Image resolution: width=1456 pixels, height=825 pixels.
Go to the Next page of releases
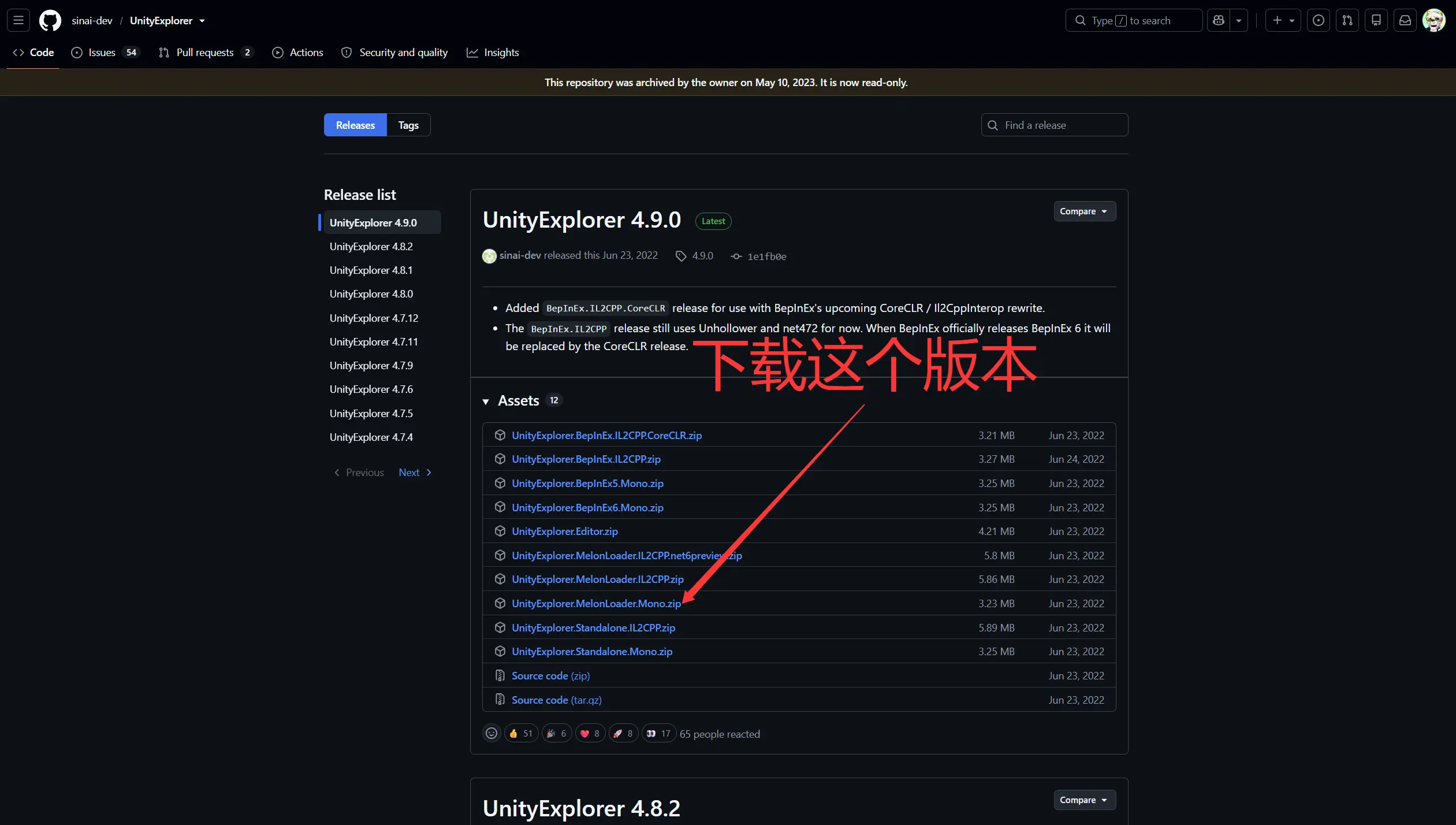point(415,473)
